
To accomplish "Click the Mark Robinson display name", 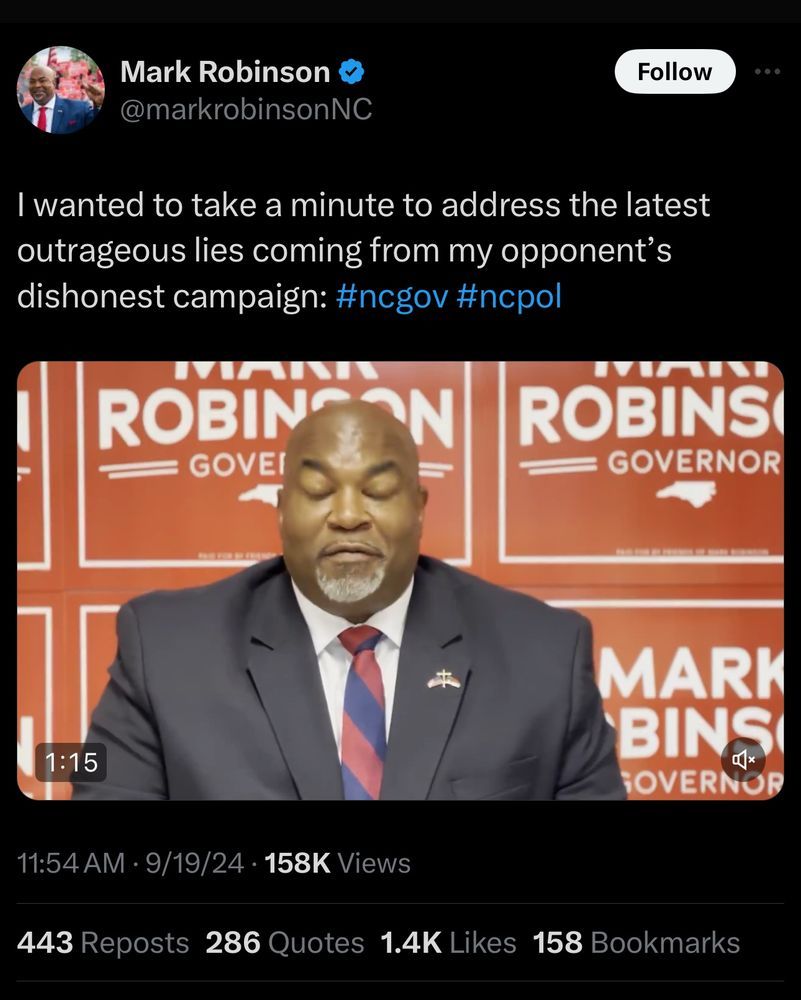I will [225, 71].
